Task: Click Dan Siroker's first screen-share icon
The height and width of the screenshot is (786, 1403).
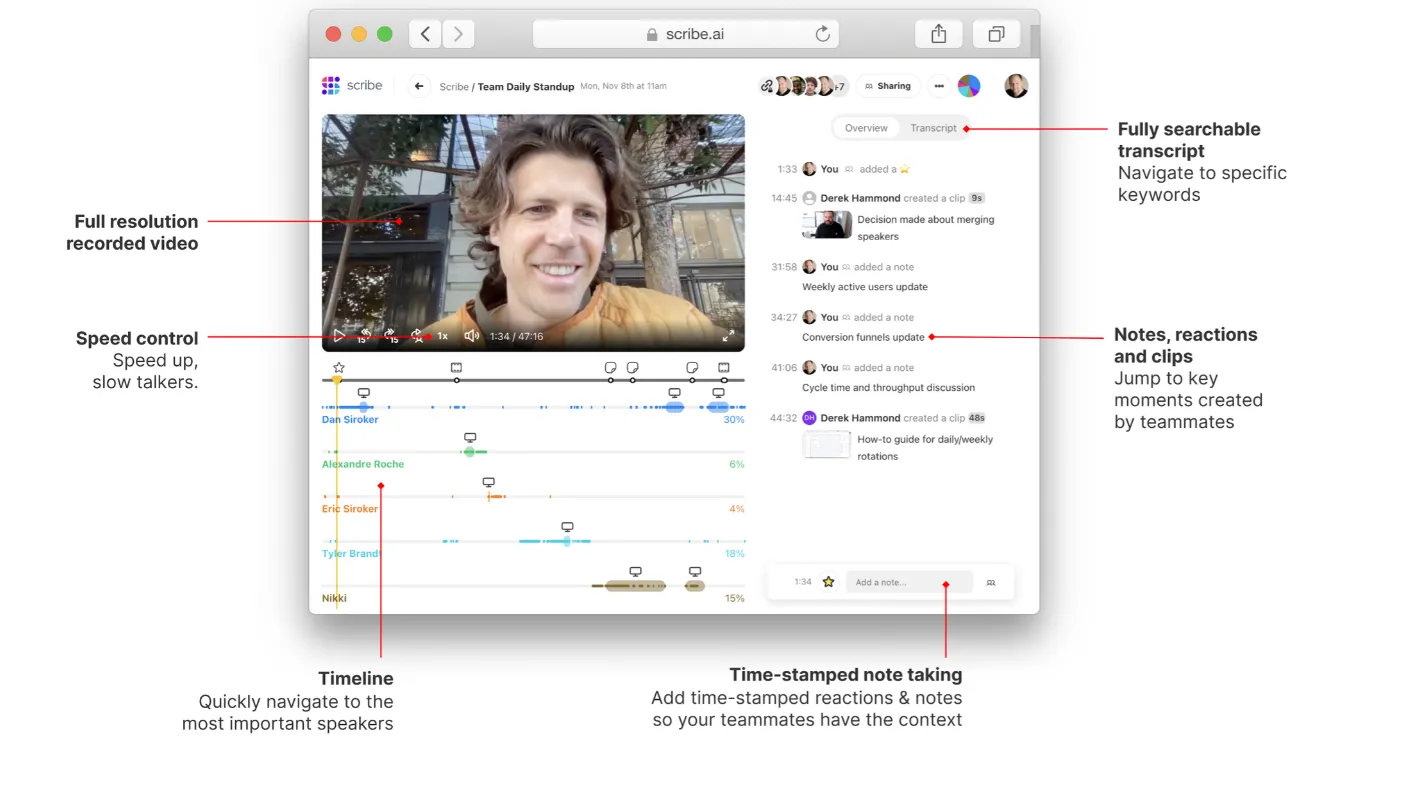Action: click(364, 393)
